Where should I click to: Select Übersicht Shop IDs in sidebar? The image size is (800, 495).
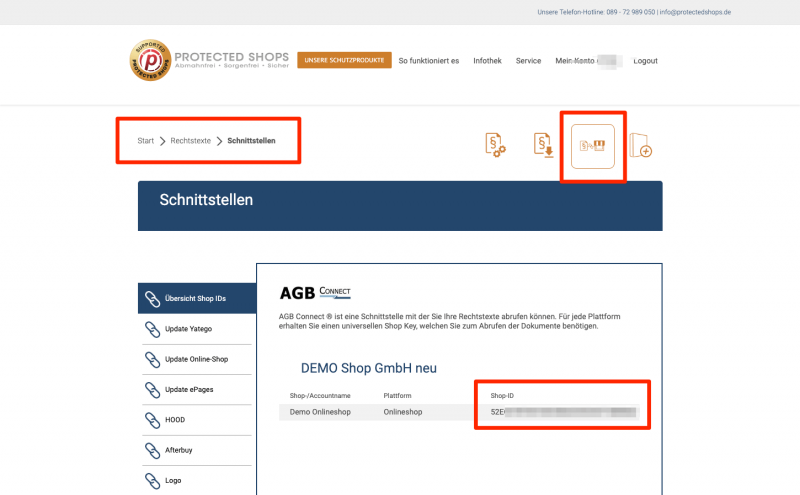[195, 298]
